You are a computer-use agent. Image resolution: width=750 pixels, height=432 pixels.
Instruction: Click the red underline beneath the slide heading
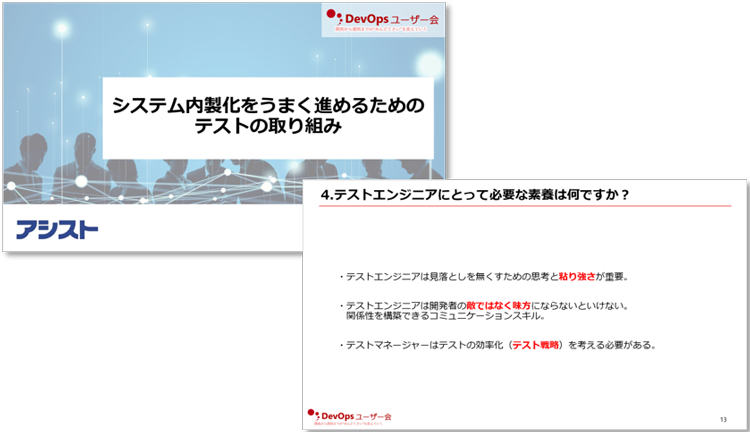tap(525, 207)
